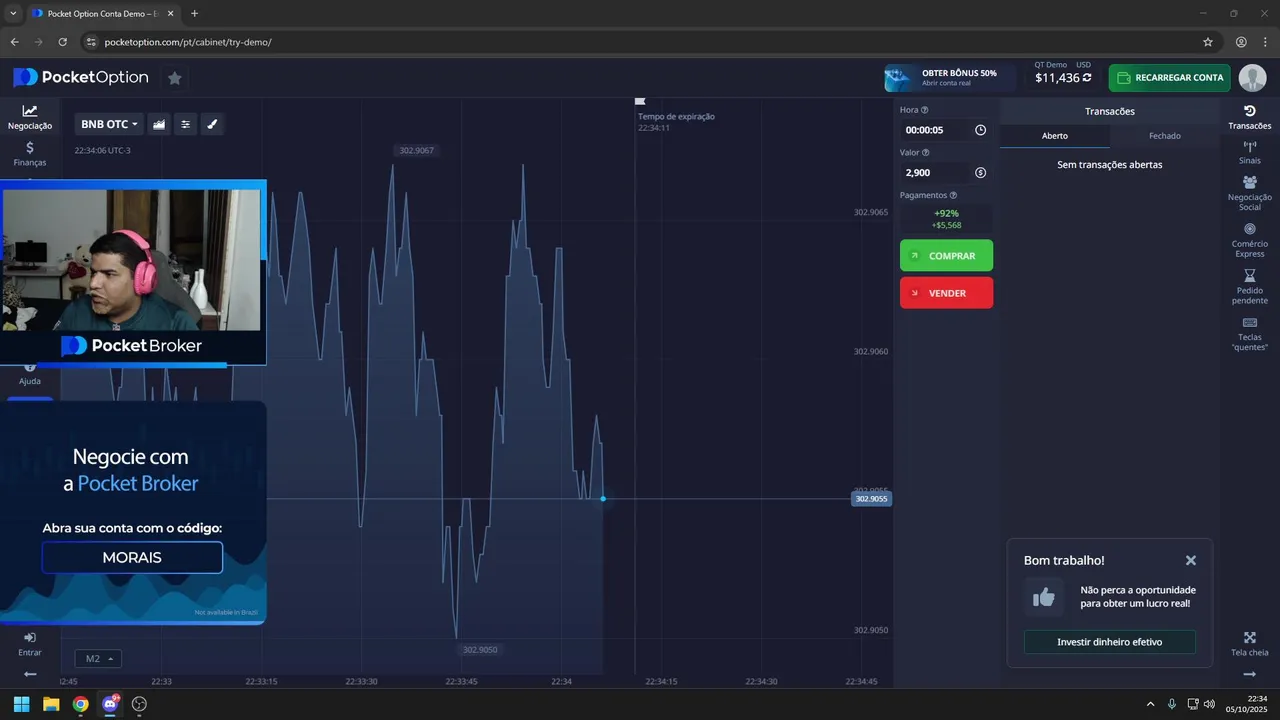Open the chart type selector icon
The width and height of the screenshot is (1280, 720).
point(159,124)
